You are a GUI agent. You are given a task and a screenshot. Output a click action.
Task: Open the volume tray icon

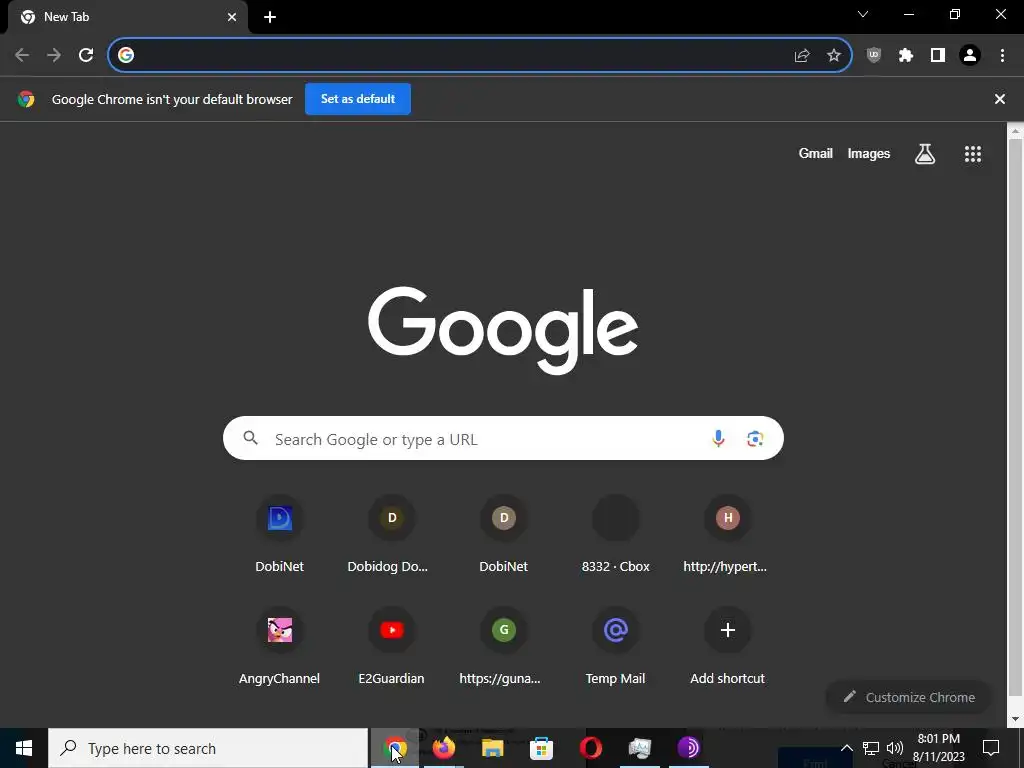(x=895, y=748)
